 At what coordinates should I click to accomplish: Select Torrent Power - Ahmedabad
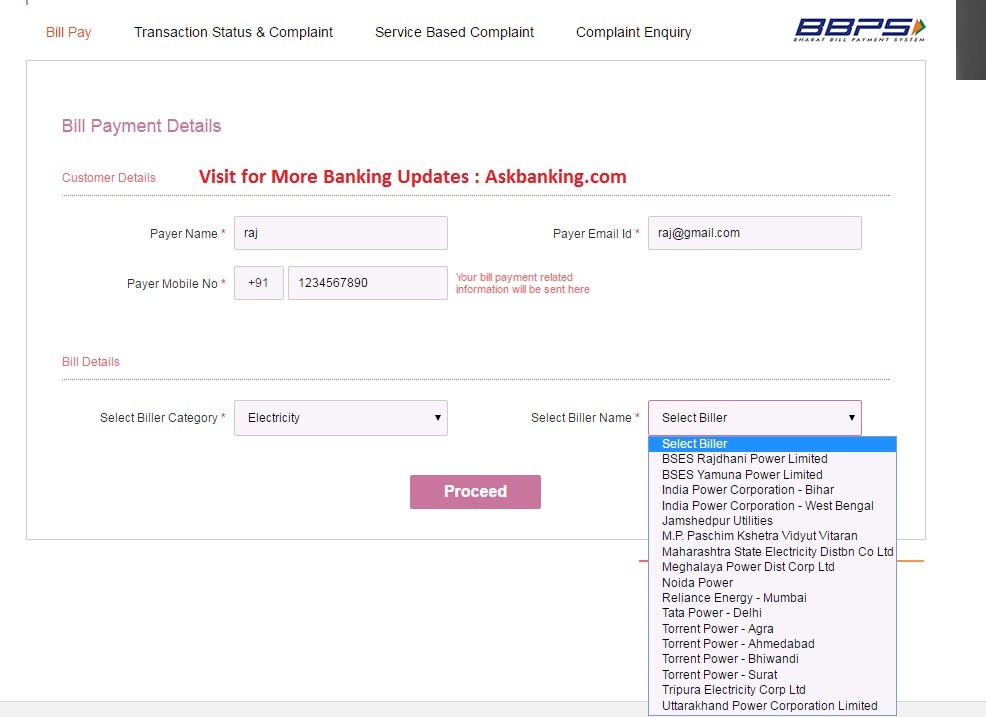coord(772,644)
